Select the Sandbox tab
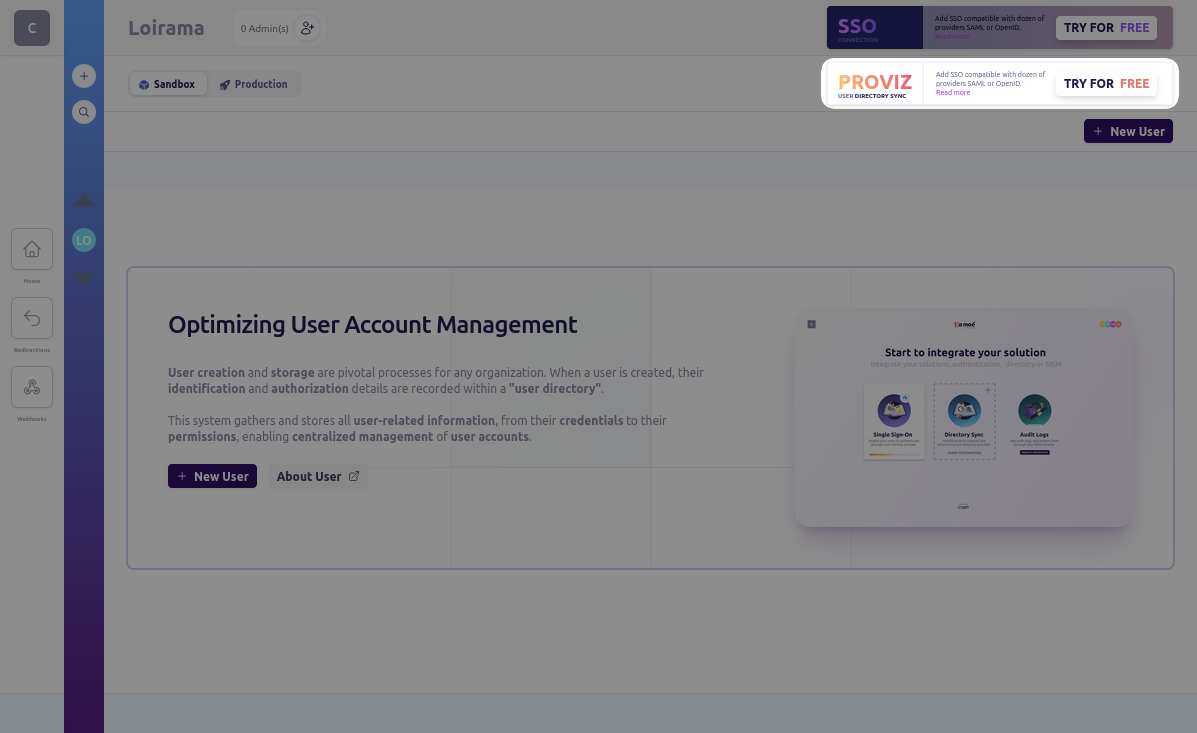 pyautogui.click(x=168, y=83)
